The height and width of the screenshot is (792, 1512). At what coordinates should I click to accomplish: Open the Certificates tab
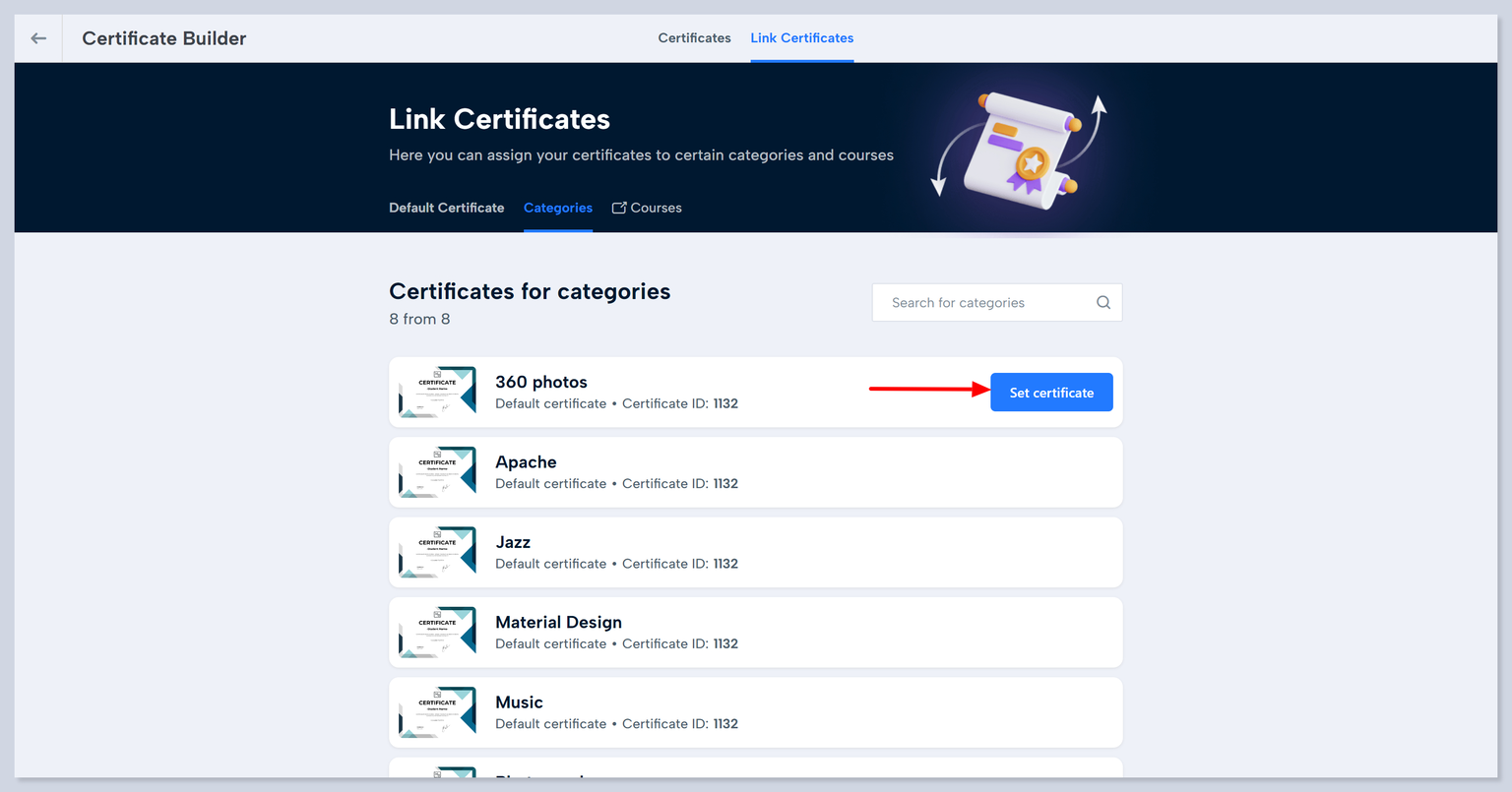pos(694,38)
